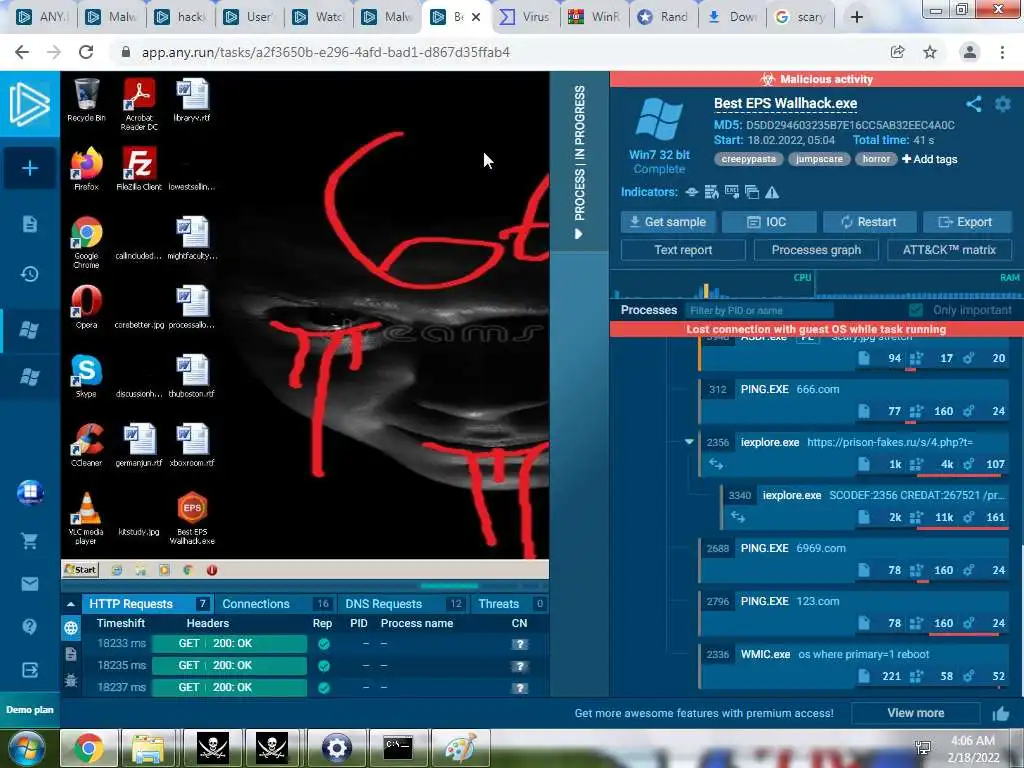Click View more premium button
The image size is (1024, 768).
click(916, 713)
